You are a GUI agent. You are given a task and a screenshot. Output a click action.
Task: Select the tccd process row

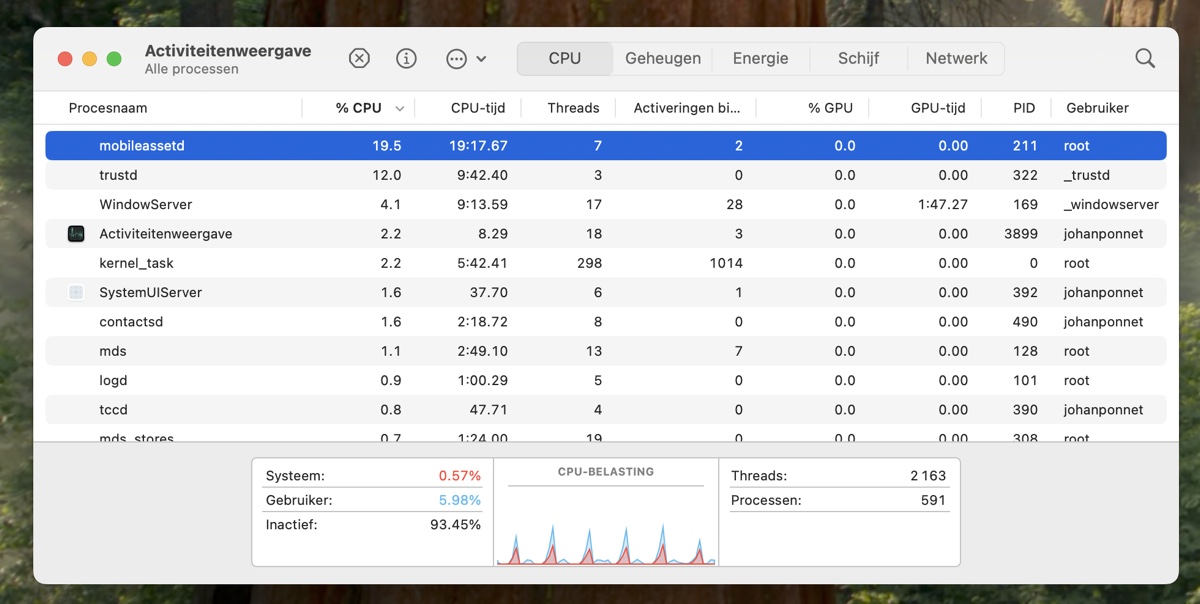click(x=606, y=410)
